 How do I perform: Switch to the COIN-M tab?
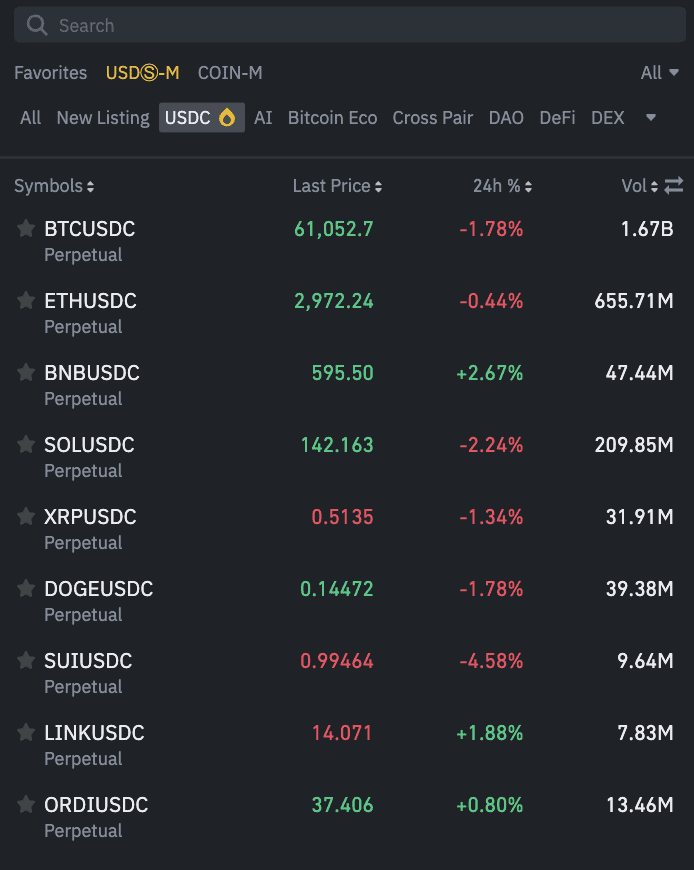click(x=230, y=73)
